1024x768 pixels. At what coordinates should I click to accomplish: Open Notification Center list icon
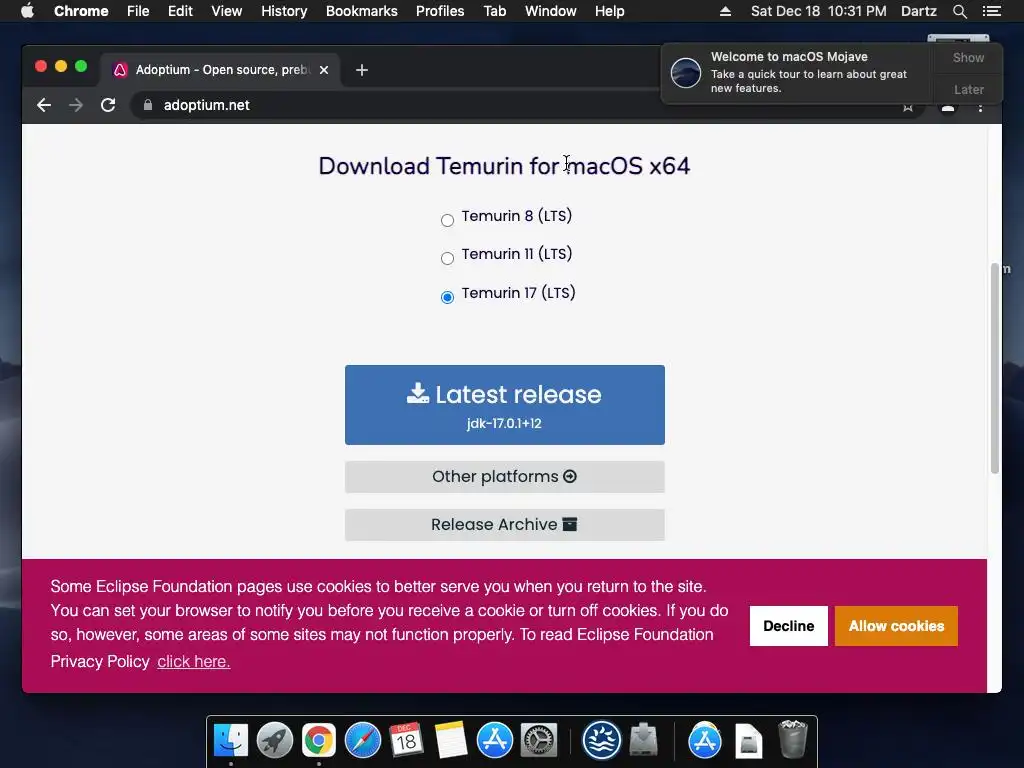tap(992, 11)
